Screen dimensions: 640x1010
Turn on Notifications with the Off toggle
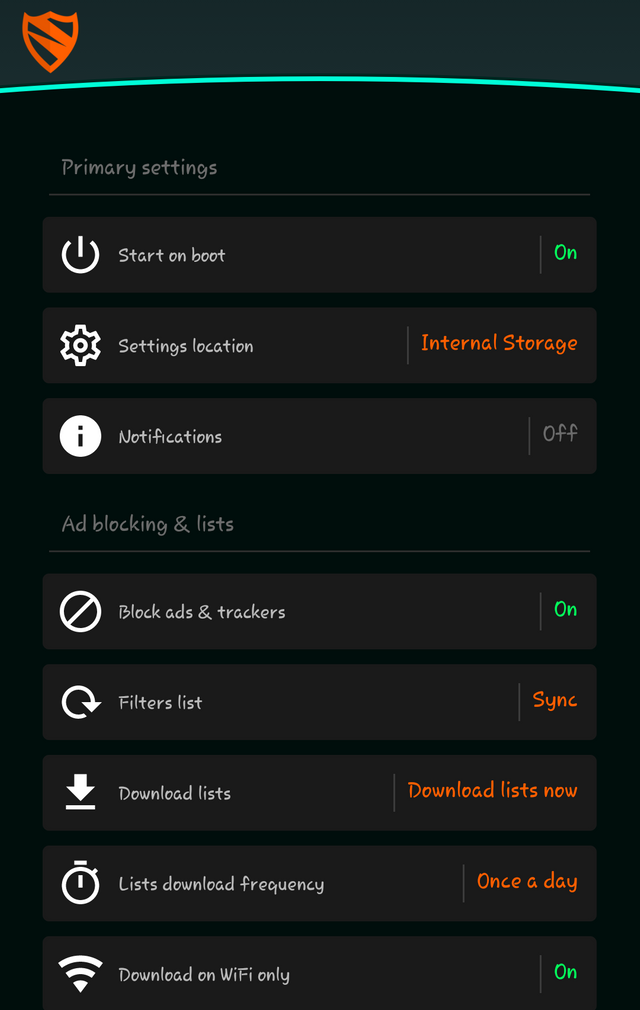point(560,434)
